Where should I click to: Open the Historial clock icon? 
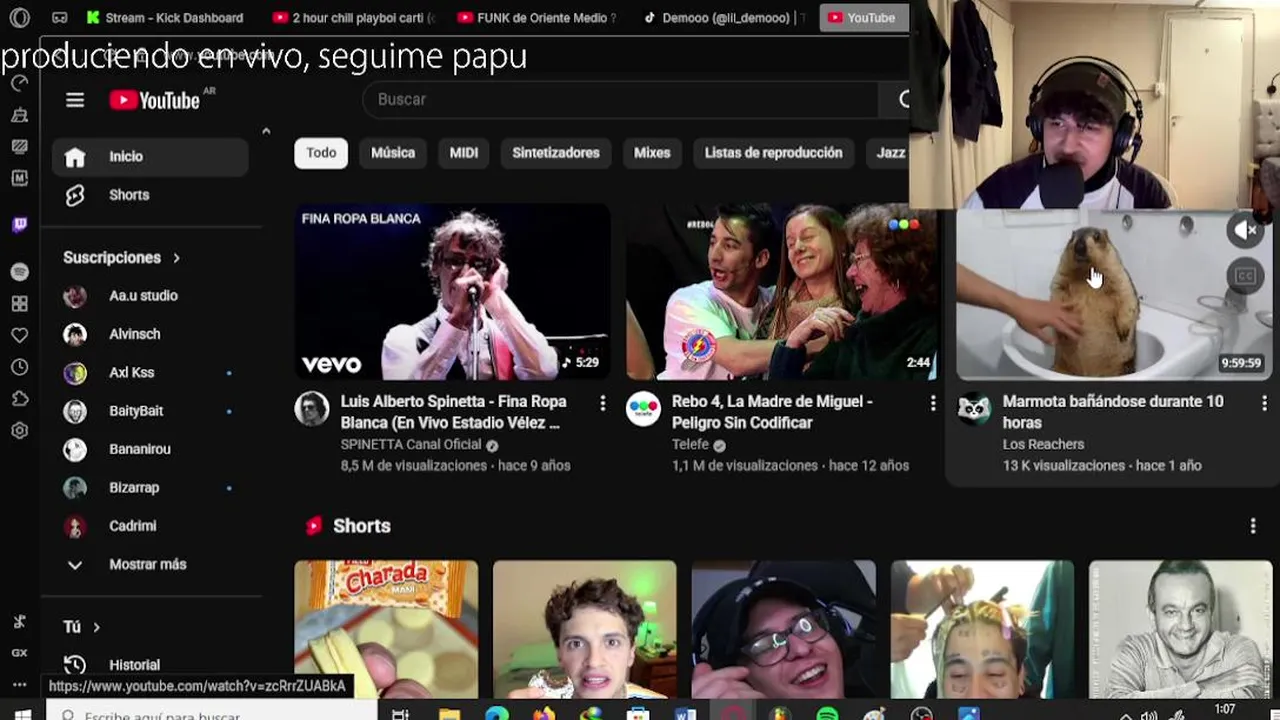(75, 665)
